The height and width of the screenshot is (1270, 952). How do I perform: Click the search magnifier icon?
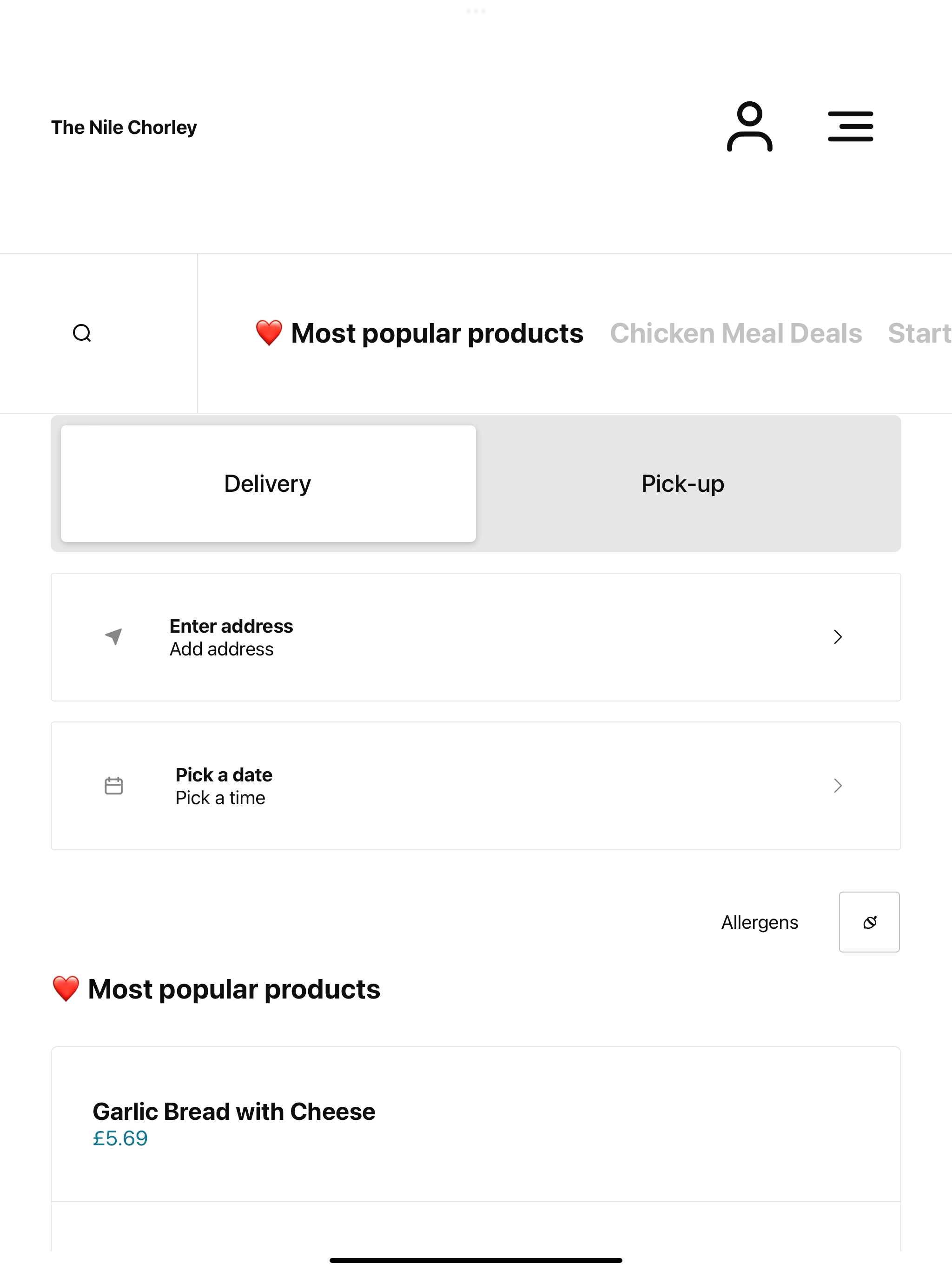[x=82, y=333]
